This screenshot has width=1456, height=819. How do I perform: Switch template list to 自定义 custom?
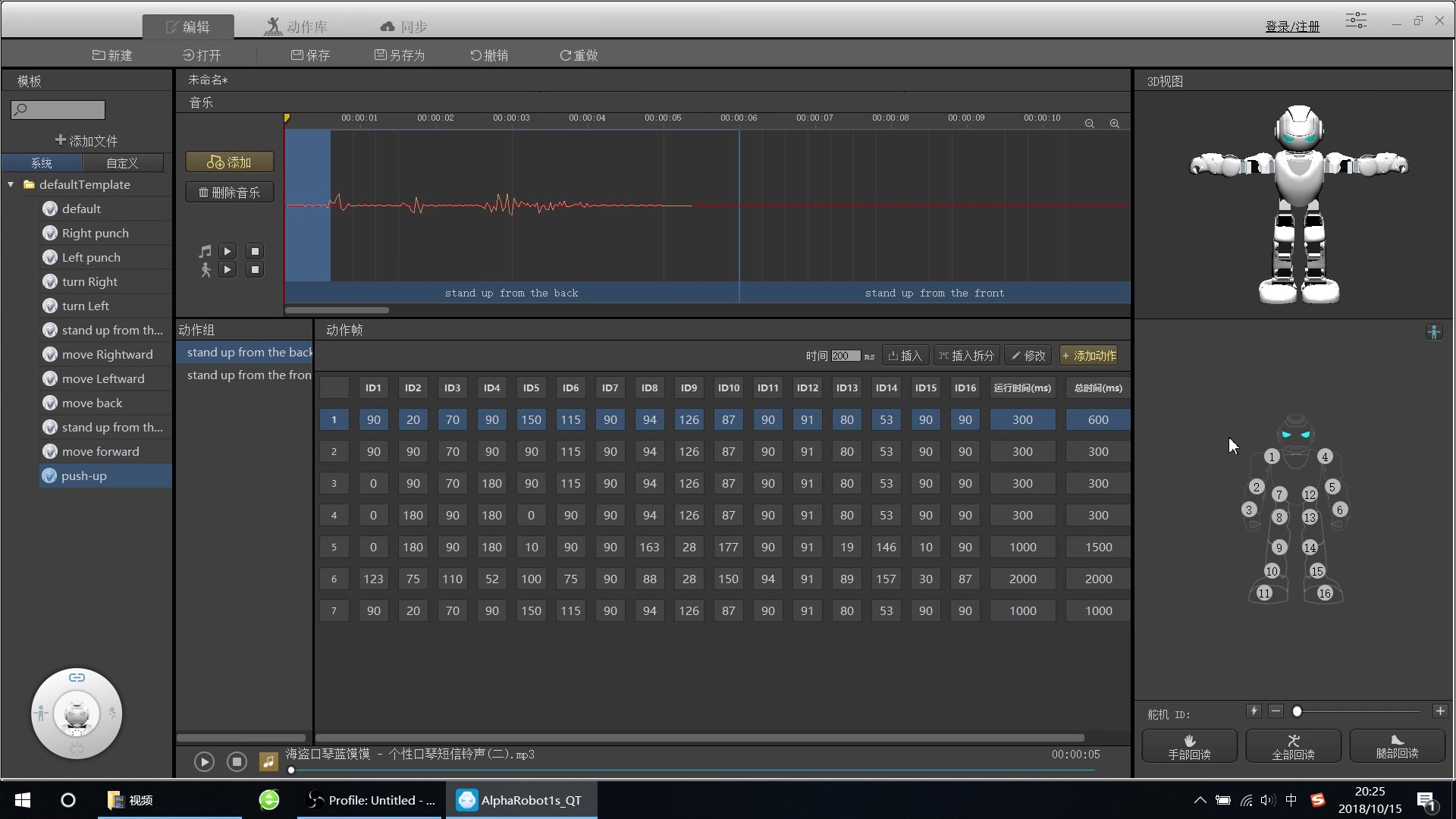122,163
